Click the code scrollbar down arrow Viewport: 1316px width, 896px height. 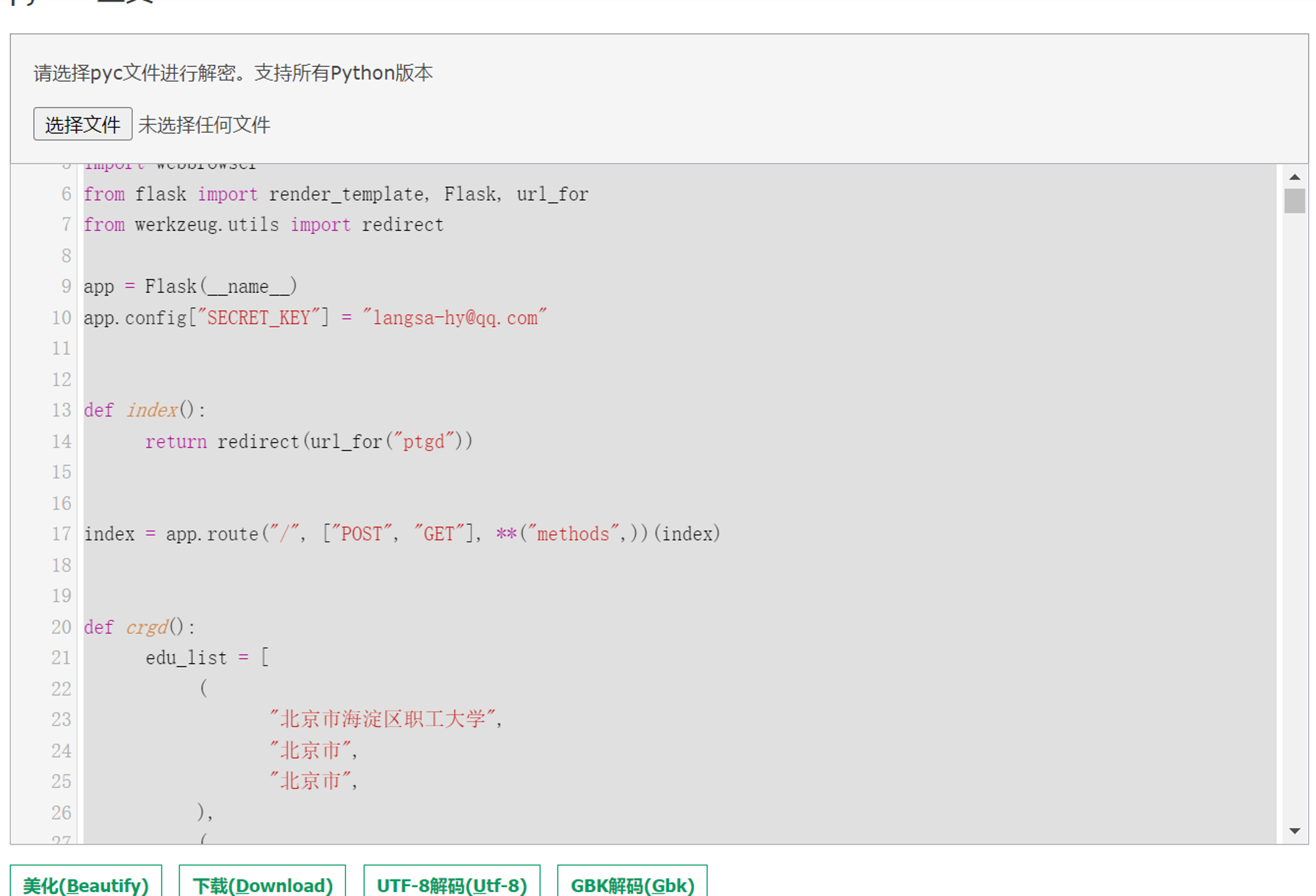pos(1294,831)
